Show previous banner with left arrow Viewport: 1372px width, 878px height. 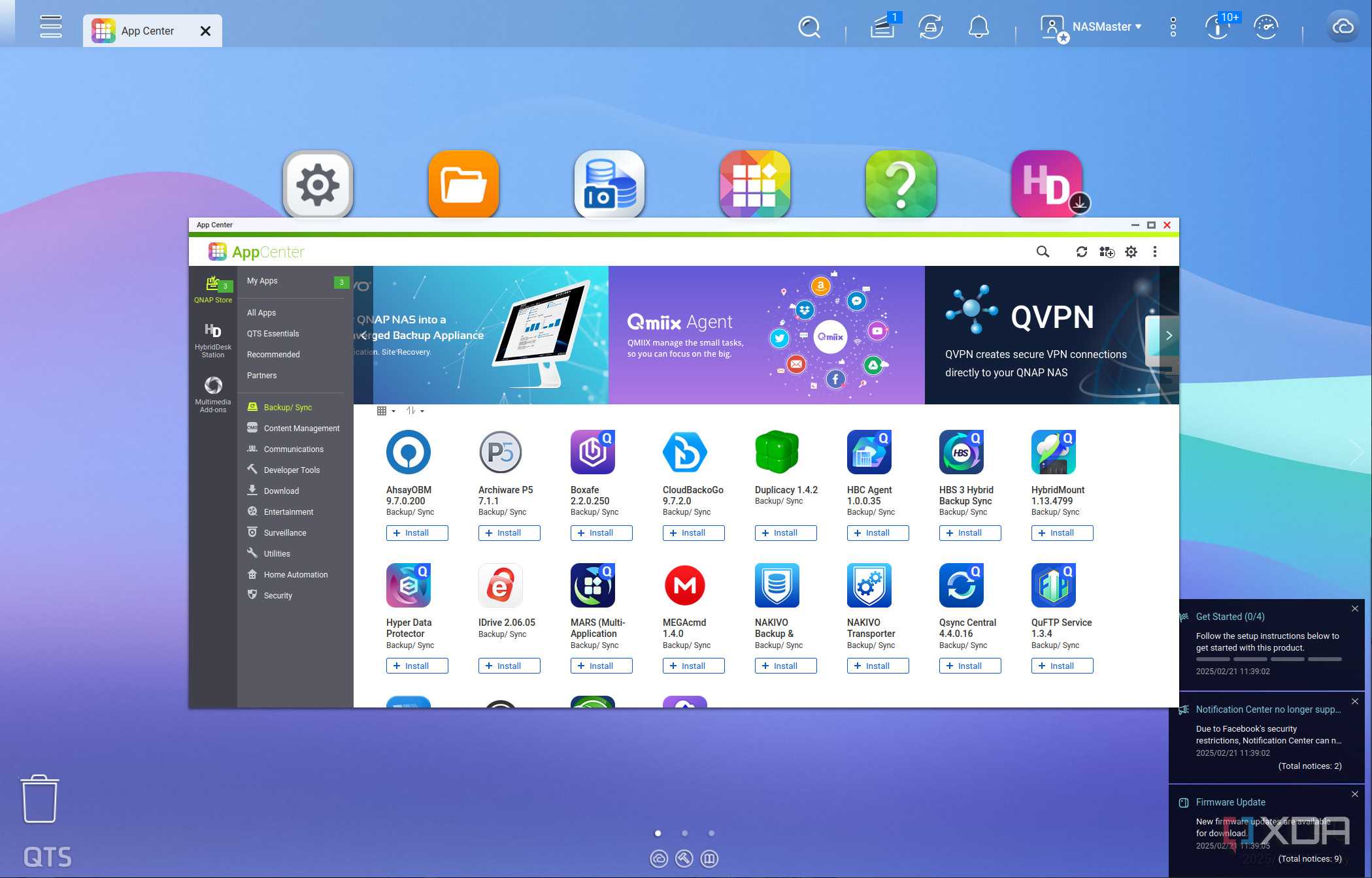(x=364, y=336)
